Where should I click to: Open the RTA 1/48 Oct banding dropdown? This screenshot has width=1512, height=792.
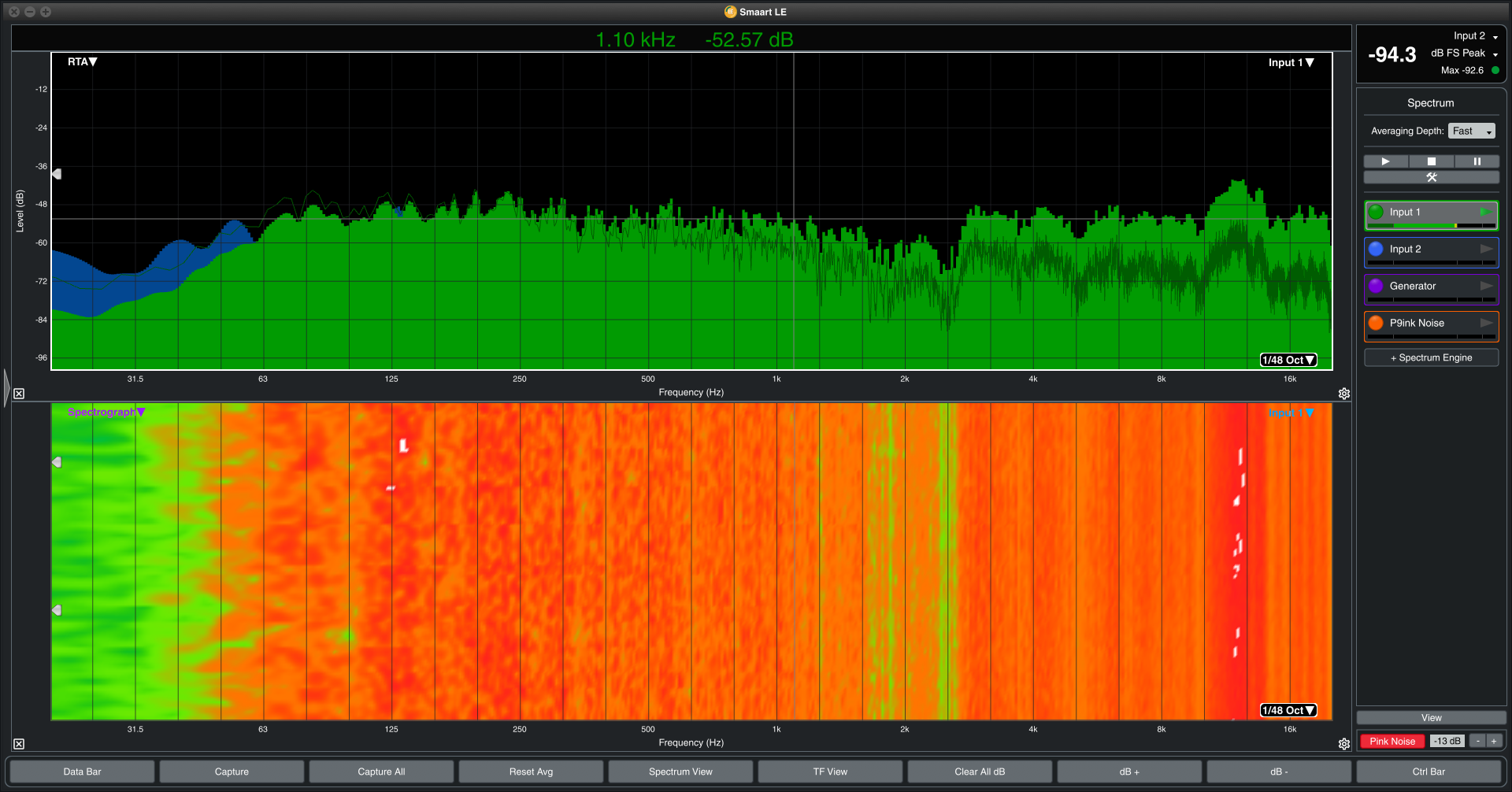pyautogui.click(x=1288, y=360)
